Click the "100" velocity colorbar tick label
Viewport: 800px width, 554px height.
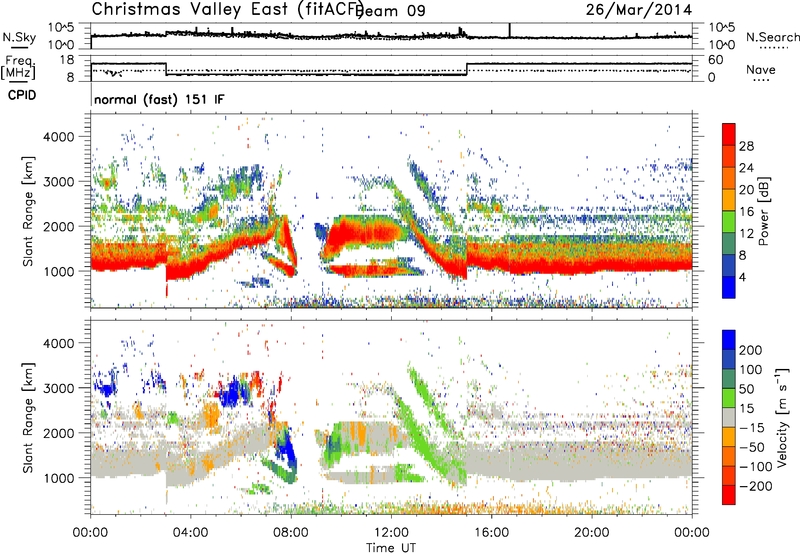(751, 370)
